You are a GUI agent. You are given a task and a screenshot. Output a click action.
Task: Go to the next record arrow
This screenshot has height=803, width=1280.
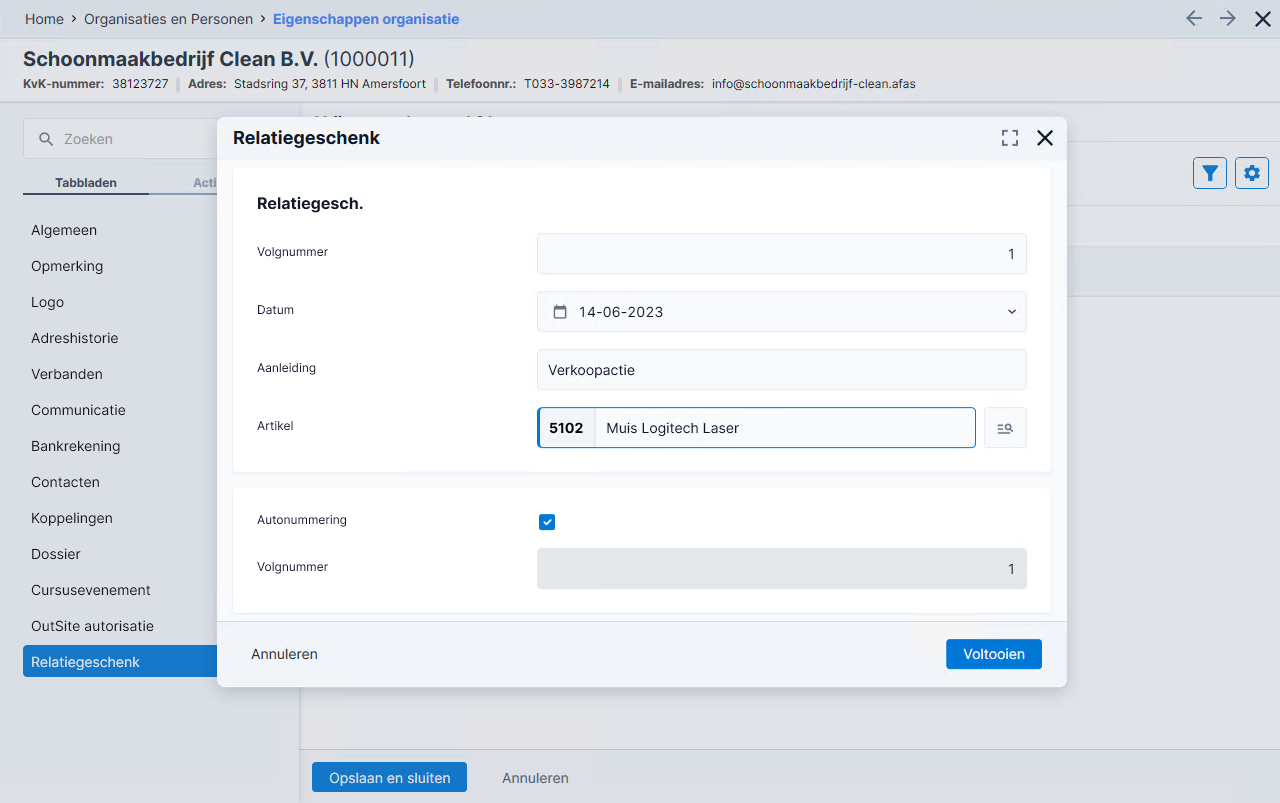click(x=1228, y=19)
